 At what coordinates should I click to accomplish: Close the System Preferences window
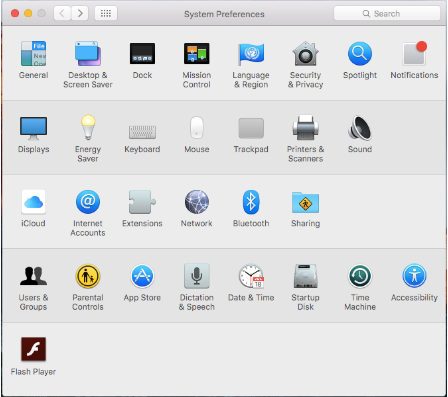[x=15, y=13]
